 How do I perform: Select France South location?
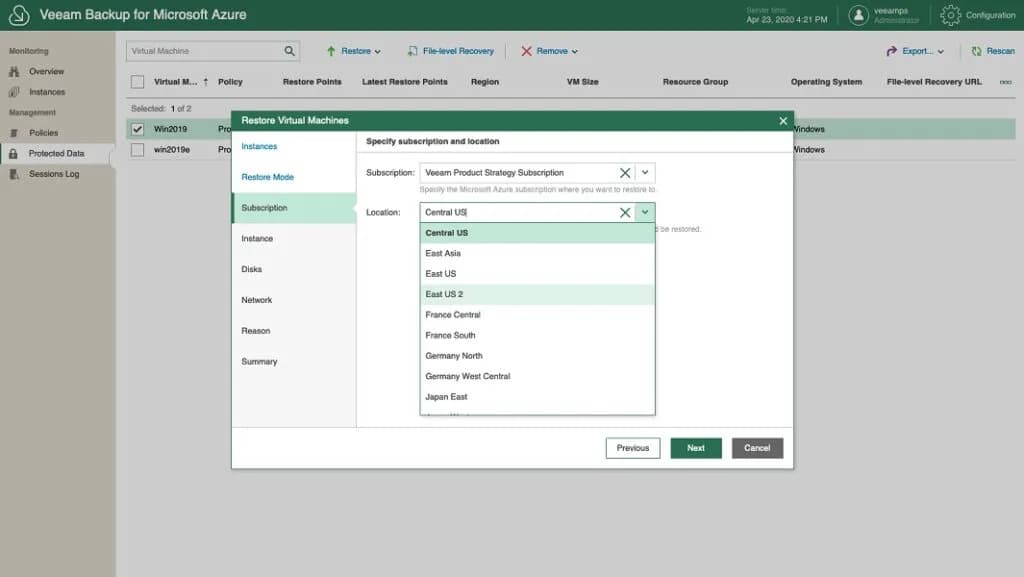tap(537, 335)
